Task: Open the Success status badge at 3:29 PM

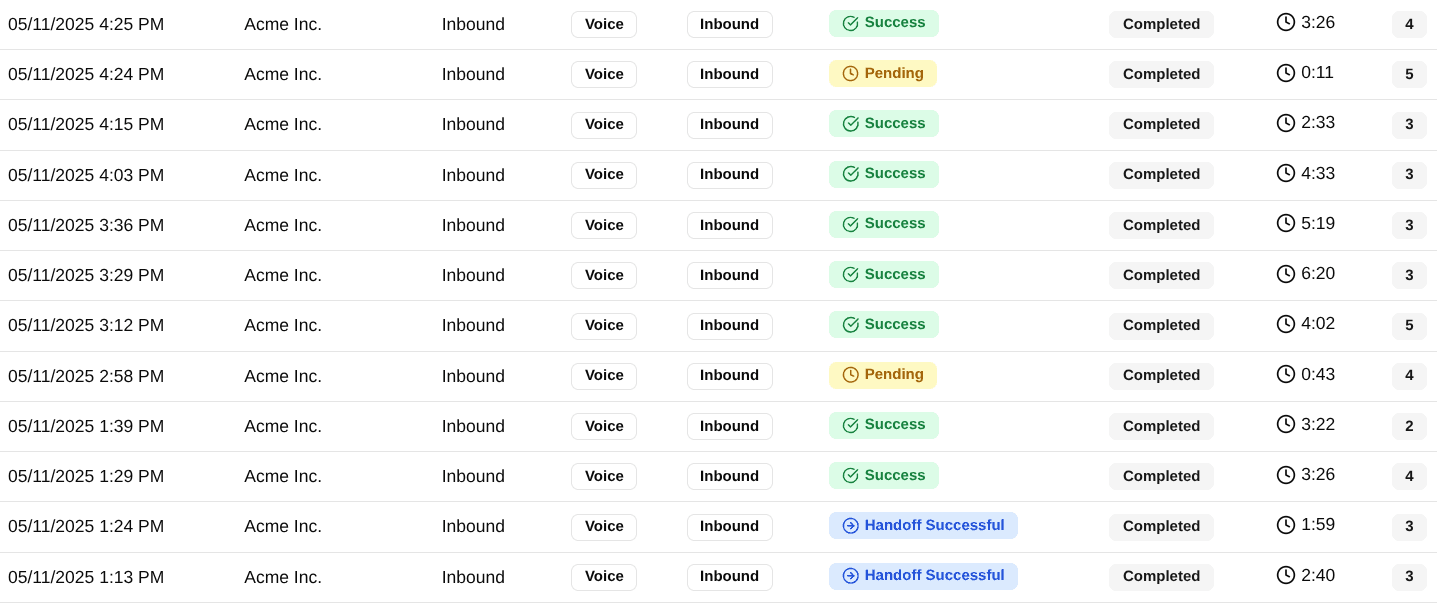Action: (x=884, y=274)
